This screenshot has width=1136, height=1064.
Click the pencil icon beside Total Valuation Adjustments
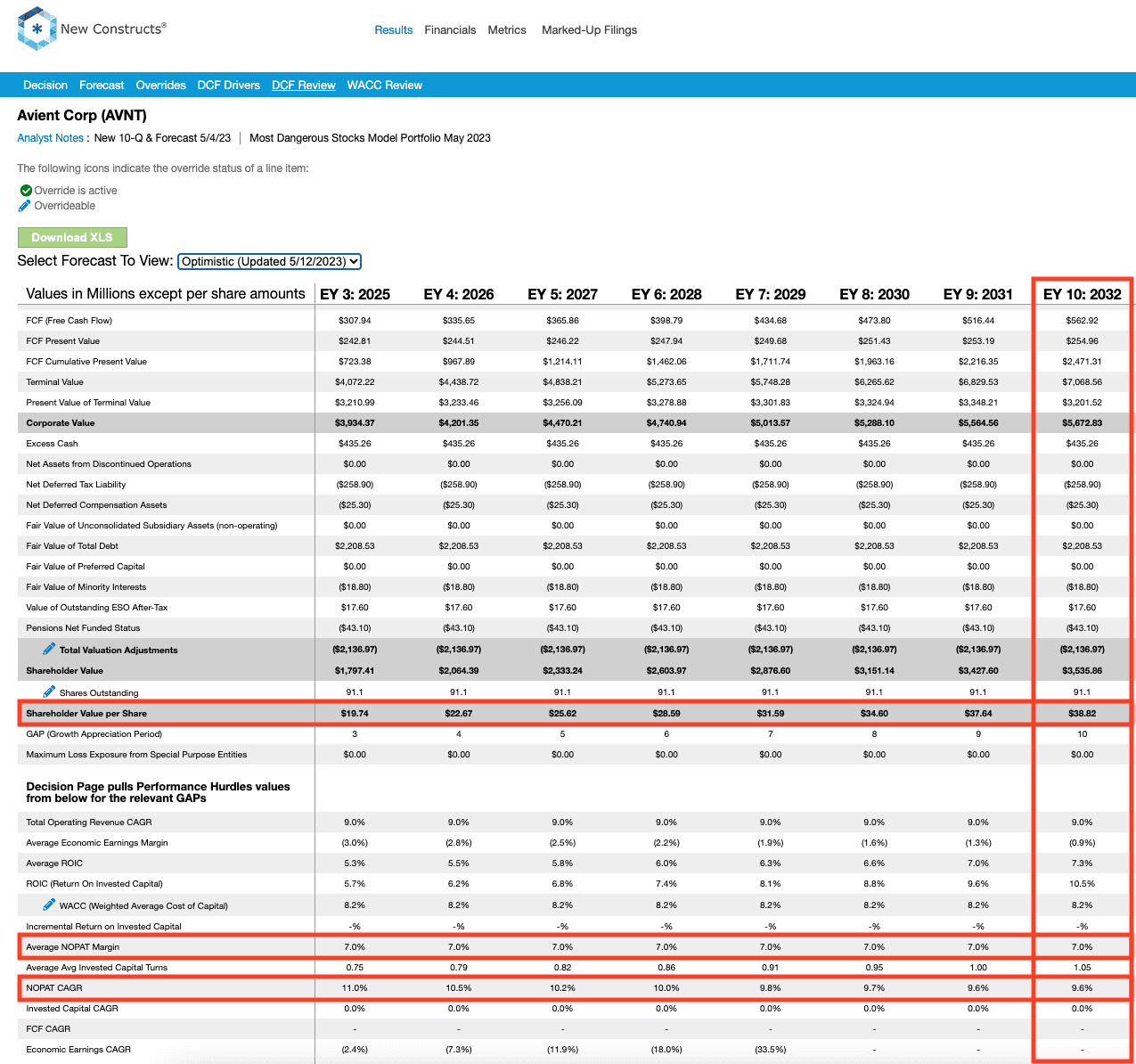[49, 649]
